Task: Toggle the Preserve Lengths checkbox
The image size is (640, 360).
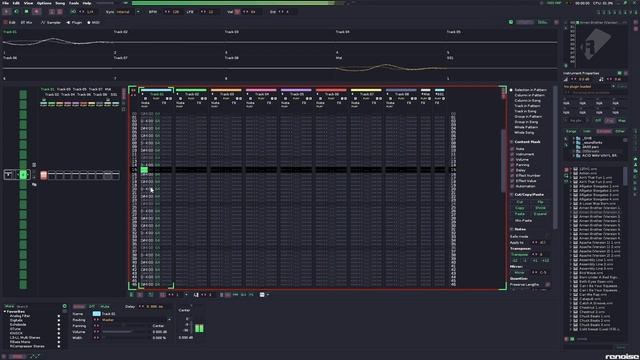Action: 547,284
